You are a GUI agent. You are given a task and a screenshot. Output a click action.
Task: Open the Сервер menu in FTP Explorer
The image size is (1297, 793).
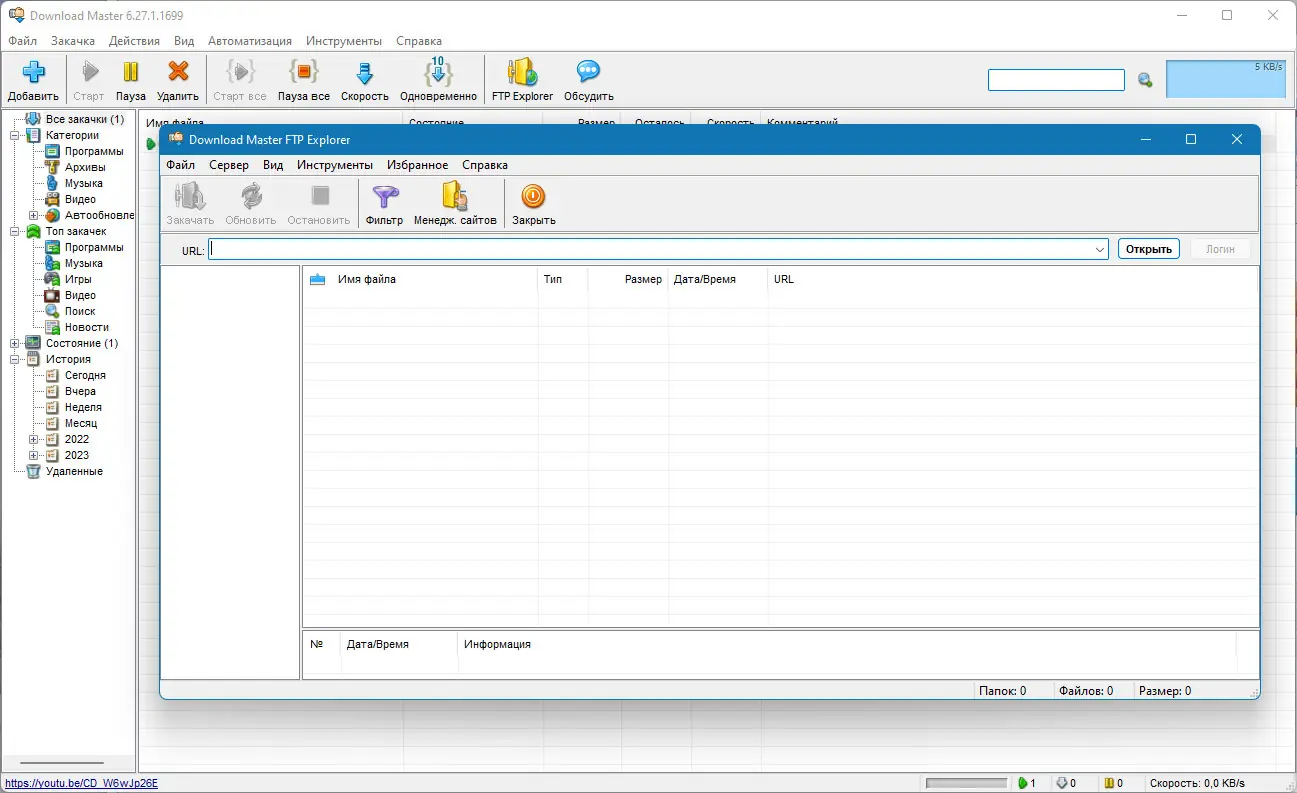(x=229, y=165)
